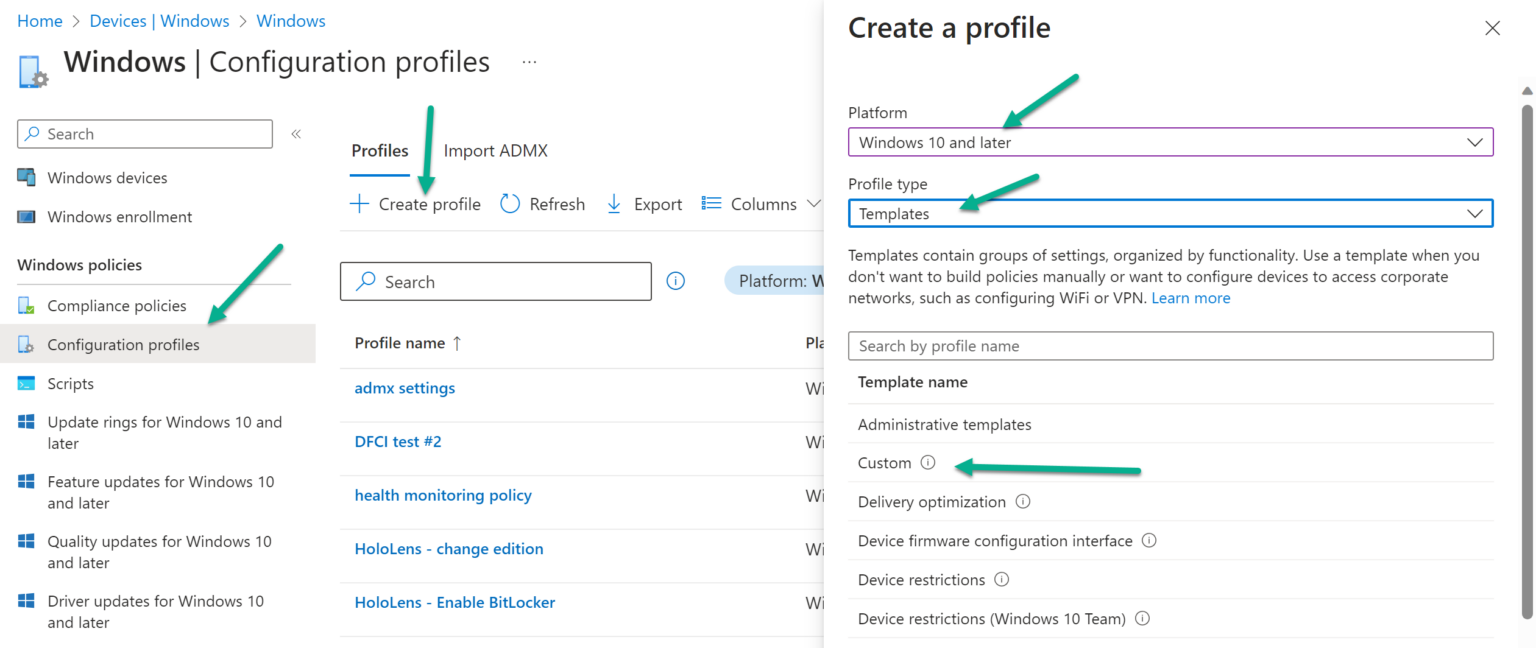The width and height of the screenshot is (1536, 648).
Task: Export profiles via the download arrow icon
Action: pos(613,203)
